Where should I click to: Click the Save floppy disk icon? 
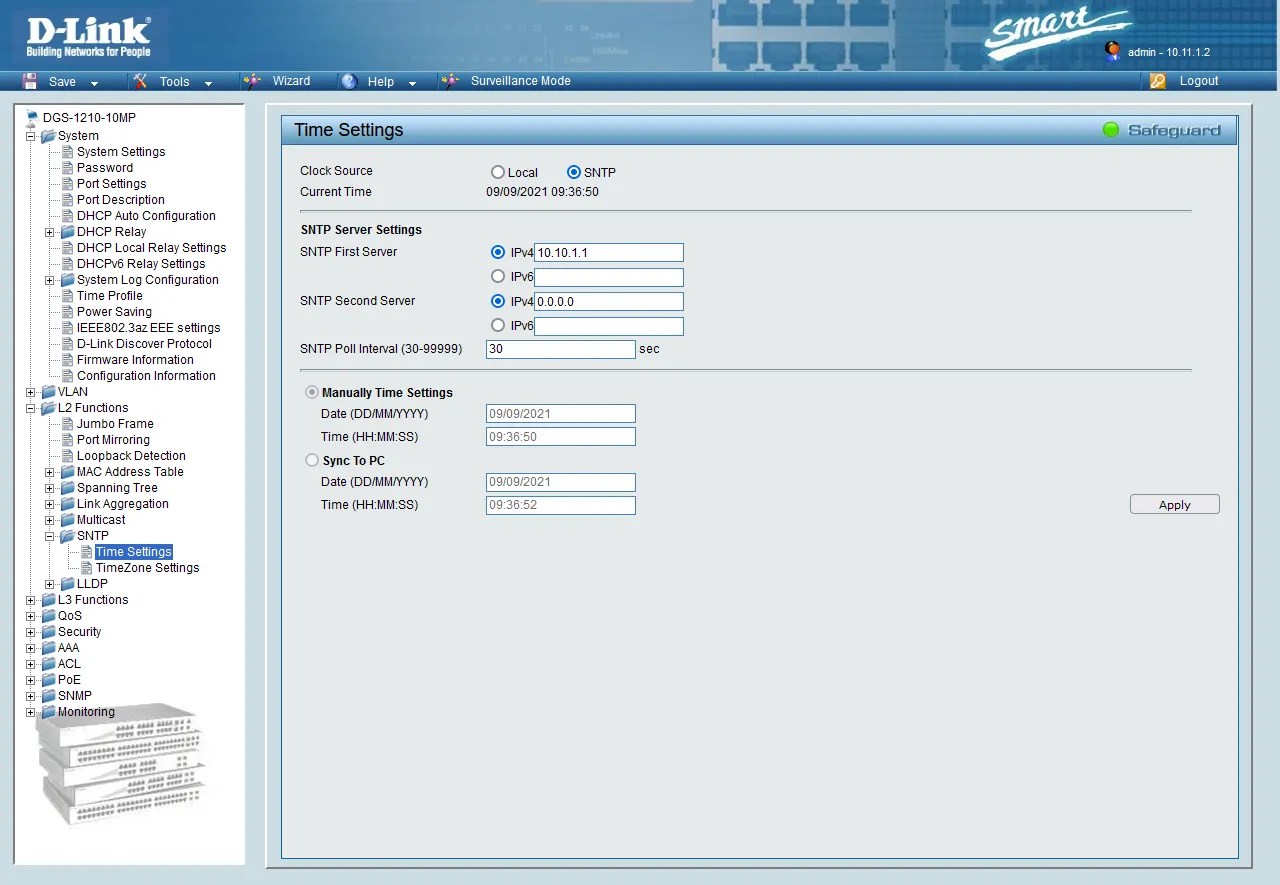pyautogui.click(x=30, y=82)
